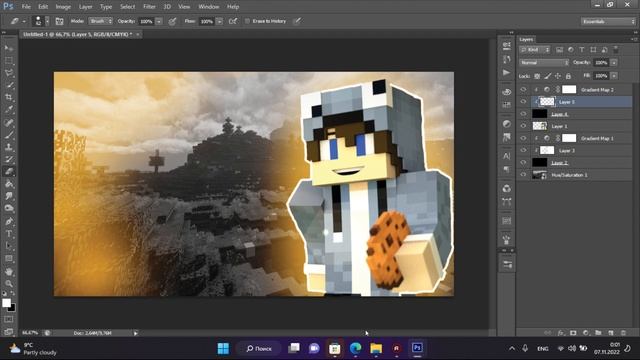Open the taskbar search box (Поиск)
This screenshot has height=360, width=640.
[x=259, y=349]
